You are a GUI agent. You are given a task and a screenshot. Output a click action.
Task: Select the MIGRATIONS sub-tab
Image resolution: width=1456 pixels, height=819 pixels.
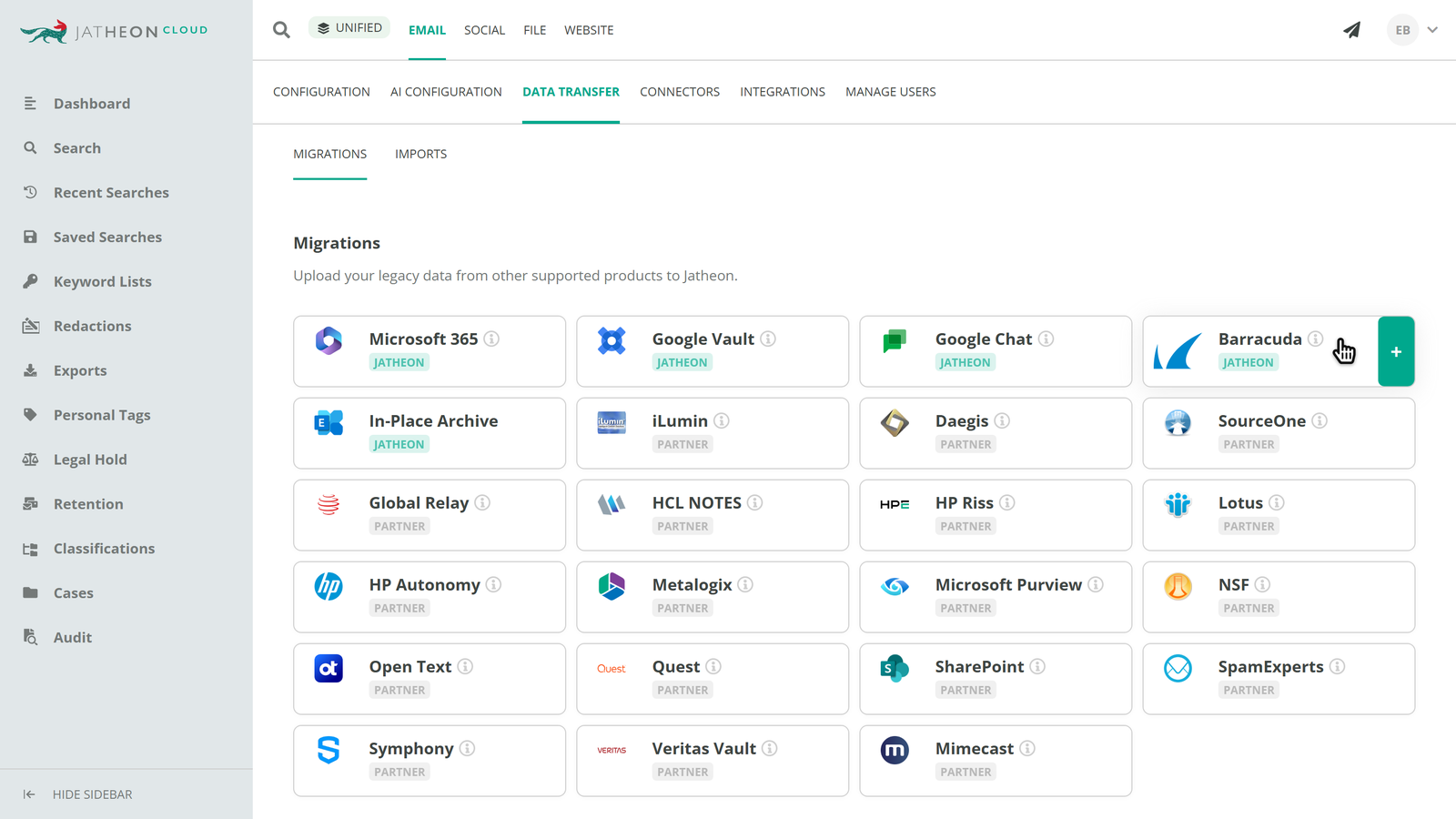point(329,154)
